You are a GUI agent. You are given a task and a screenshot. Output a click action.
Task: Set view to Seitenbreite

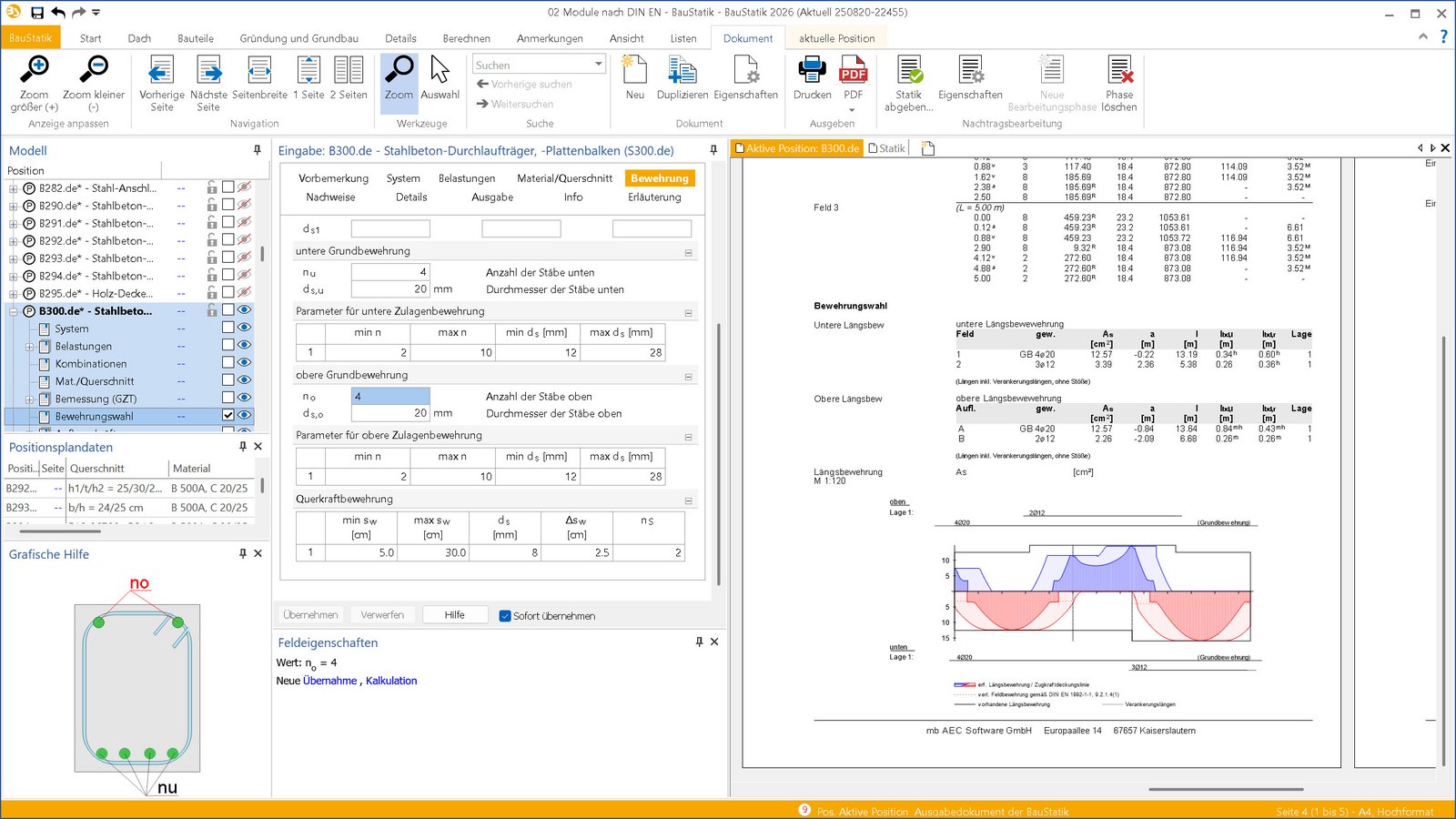click(259, 71)
